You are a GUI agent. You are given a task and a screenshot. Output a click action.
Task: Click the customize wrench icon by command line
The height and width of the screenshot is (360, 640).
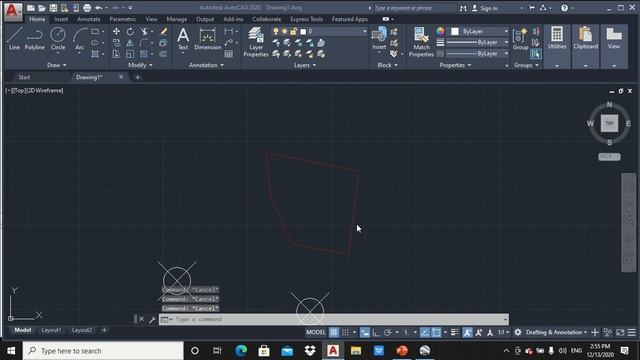(x=152, y=319)
